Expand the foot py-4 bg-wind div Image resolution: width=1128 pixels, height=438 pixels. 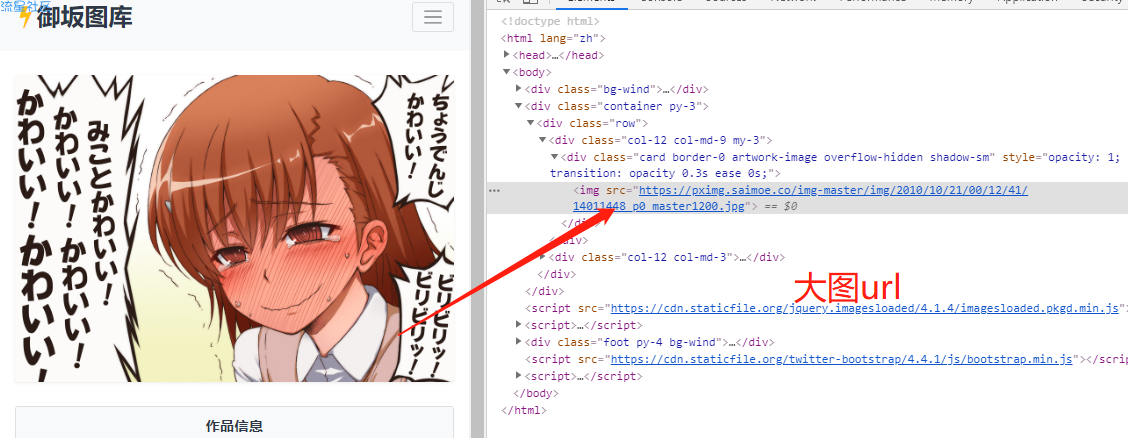pyautogui.click(x=519, y=342)
